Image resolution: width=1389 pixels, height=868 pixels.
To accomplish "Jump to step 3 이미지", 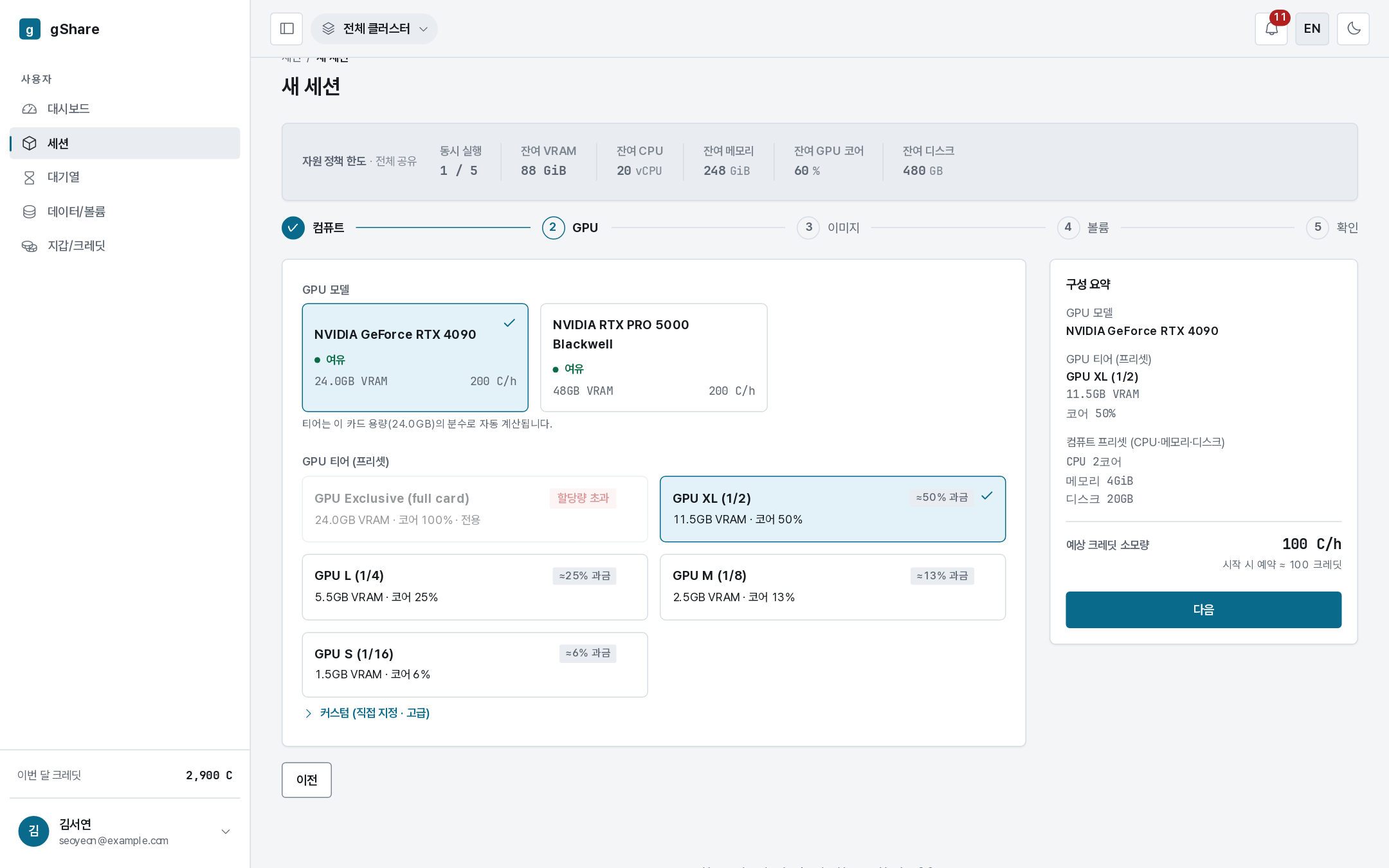I will point(828,228).
